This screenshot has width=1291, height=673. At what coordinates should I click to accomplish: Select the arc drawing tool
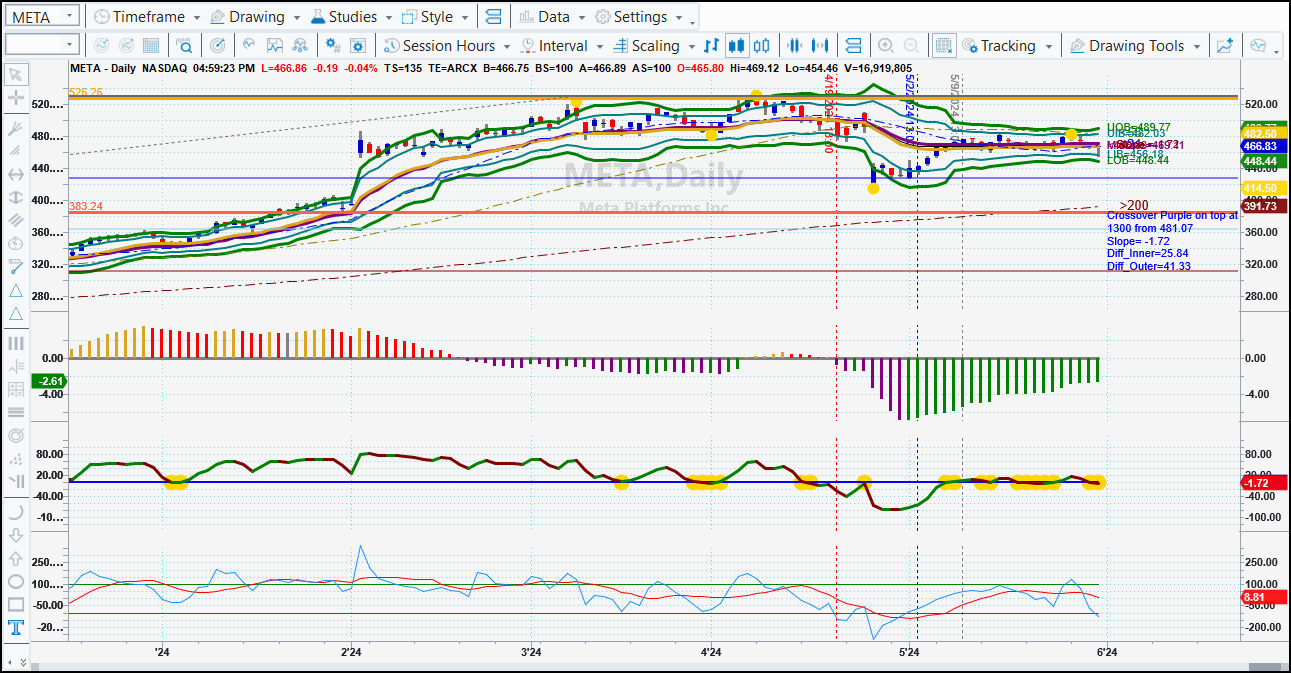click(16, 511)
